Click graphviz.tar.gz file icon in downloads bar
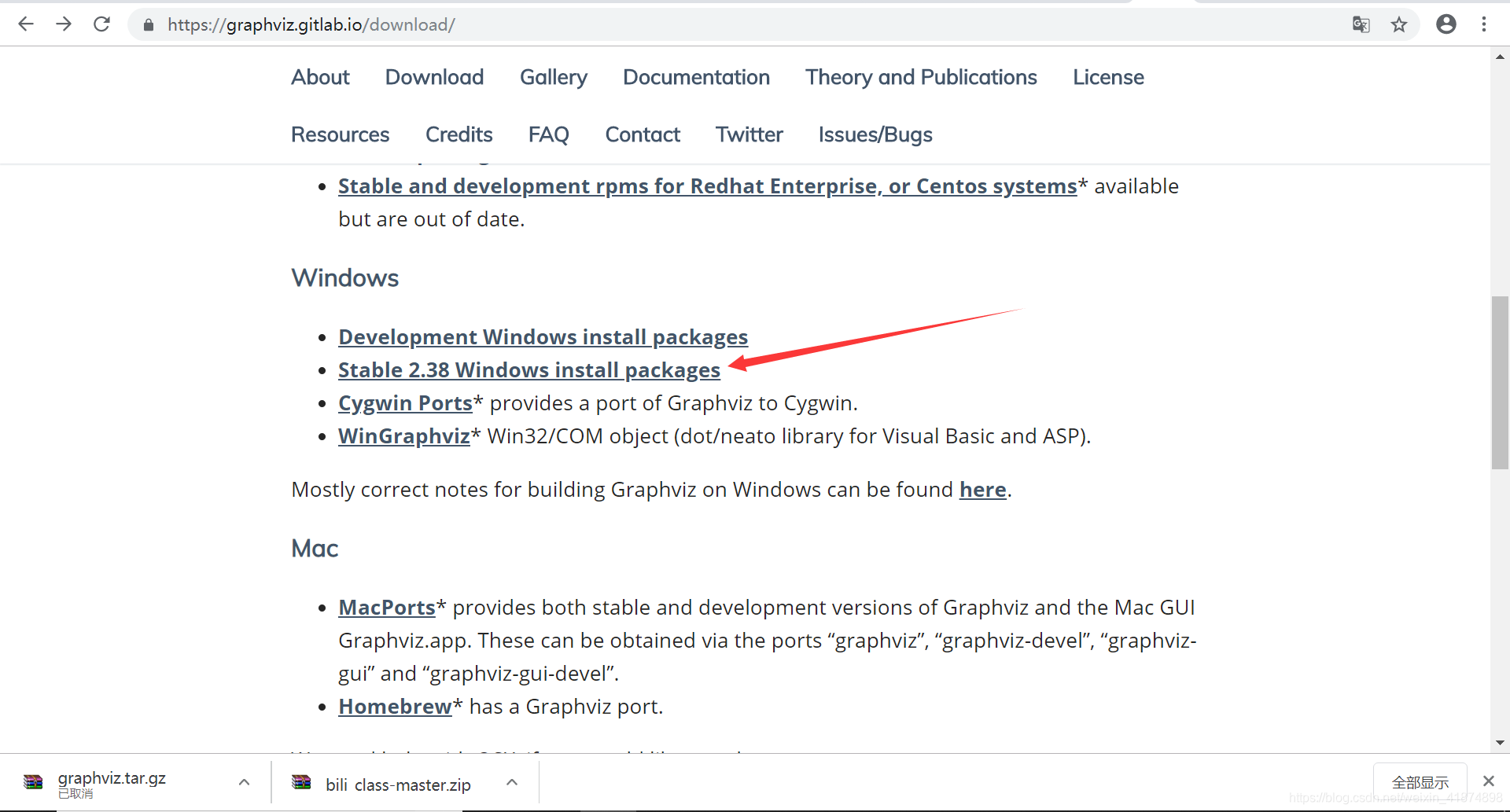1510x812 pixels. pos(33,781)
